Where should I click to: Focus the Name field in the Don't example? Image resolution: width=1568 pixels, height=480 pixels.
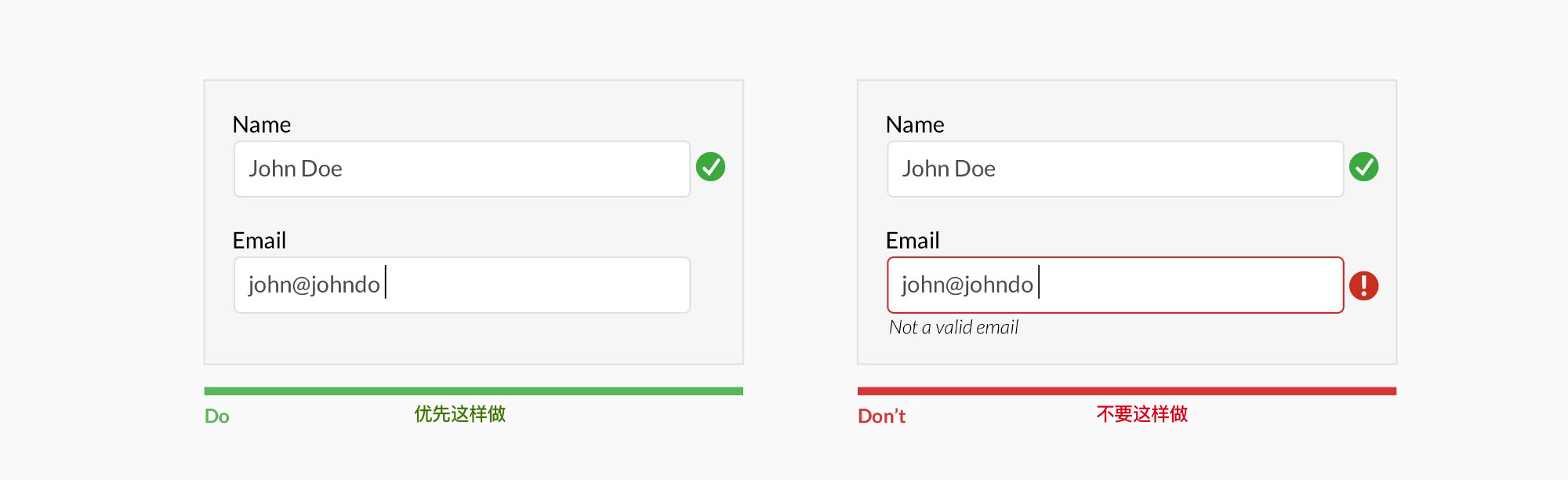pyautogui.click(x=1115, y=169)
